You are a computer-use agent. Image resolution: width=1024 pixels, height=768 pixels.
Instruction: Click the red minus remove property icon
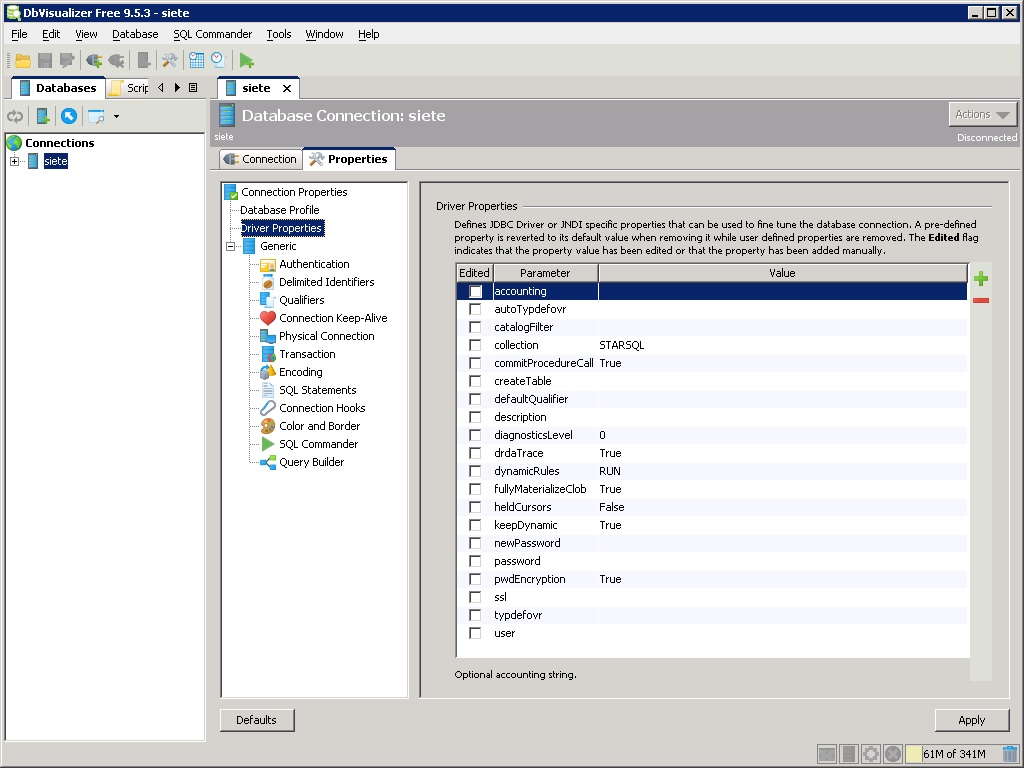(x=981, y=300)
